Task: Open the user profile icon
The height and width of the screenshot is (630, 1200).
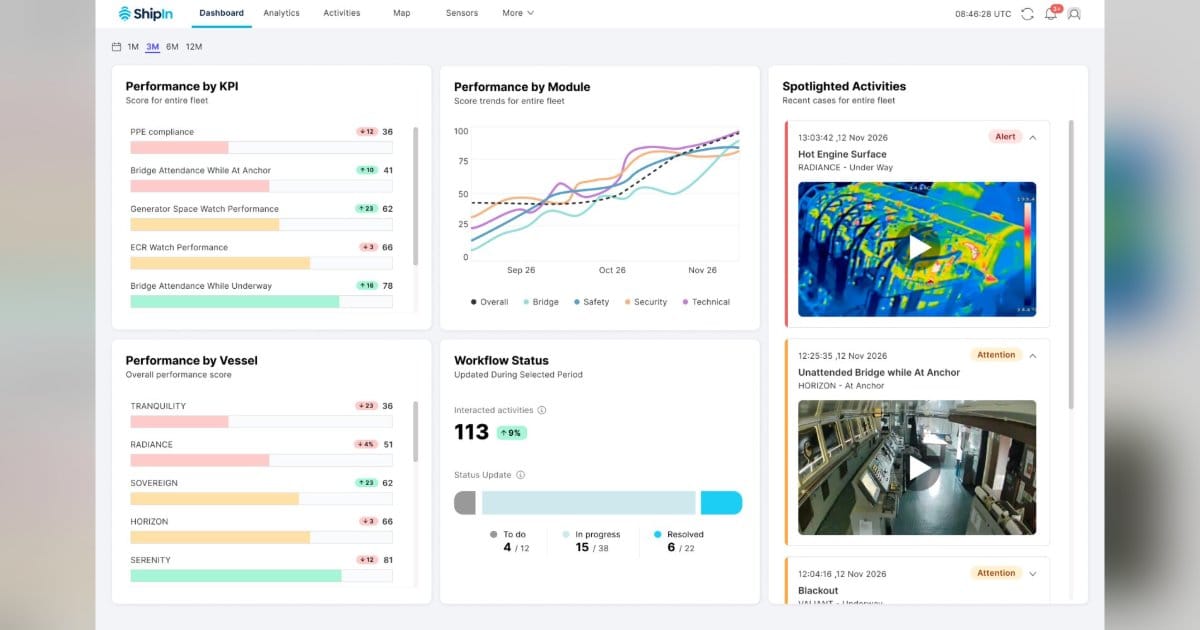Action: 1074,14
